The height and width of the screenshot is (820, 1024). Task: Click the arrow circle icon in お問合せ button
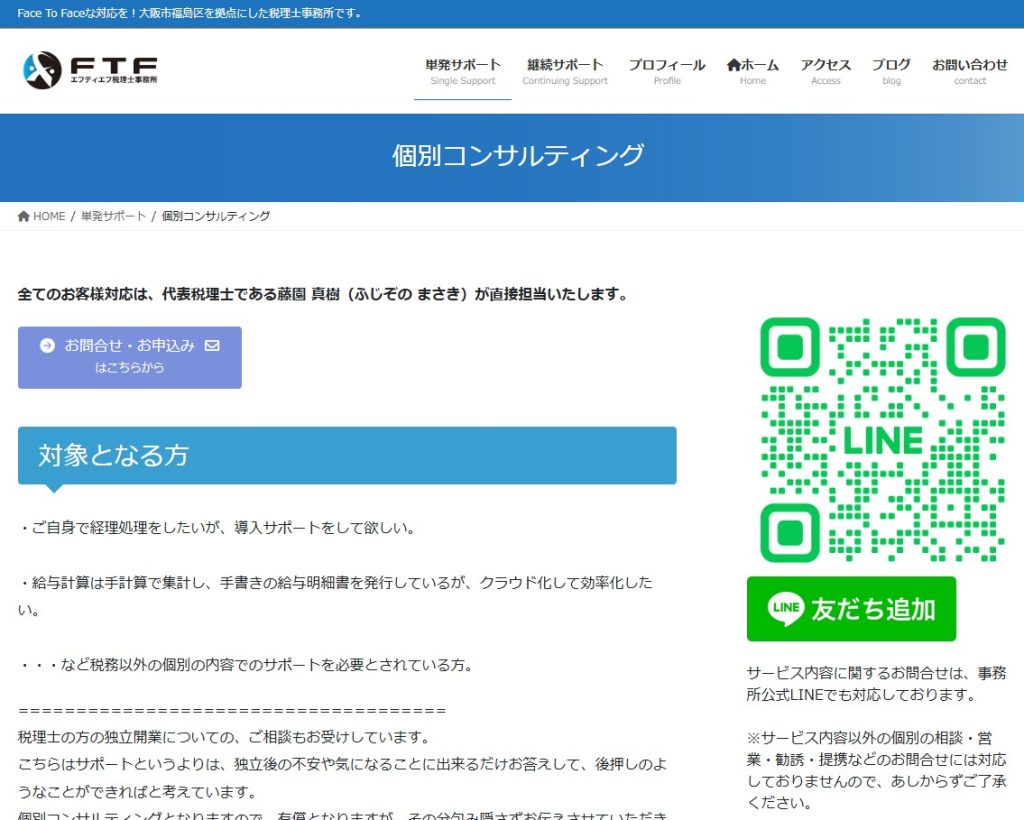[x=47, y=345]
